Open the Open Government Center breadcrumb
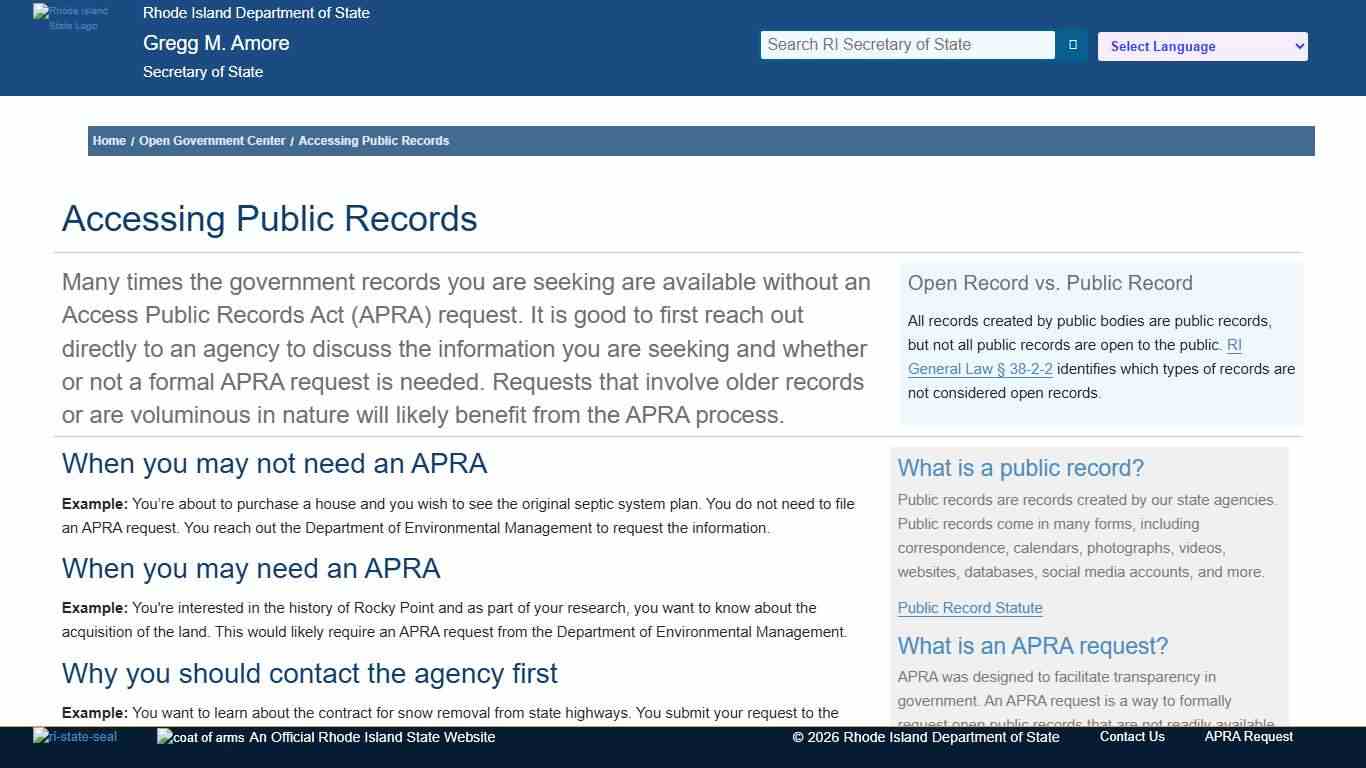 (212, 141)
